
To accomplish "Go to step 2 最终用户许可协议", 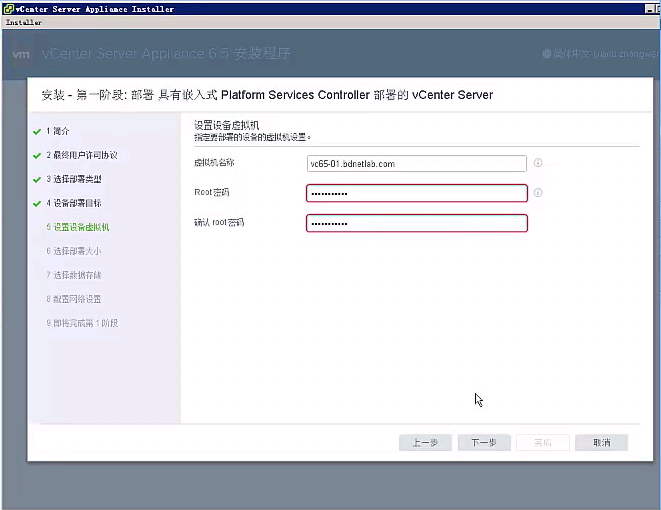I will click(82, 155).
